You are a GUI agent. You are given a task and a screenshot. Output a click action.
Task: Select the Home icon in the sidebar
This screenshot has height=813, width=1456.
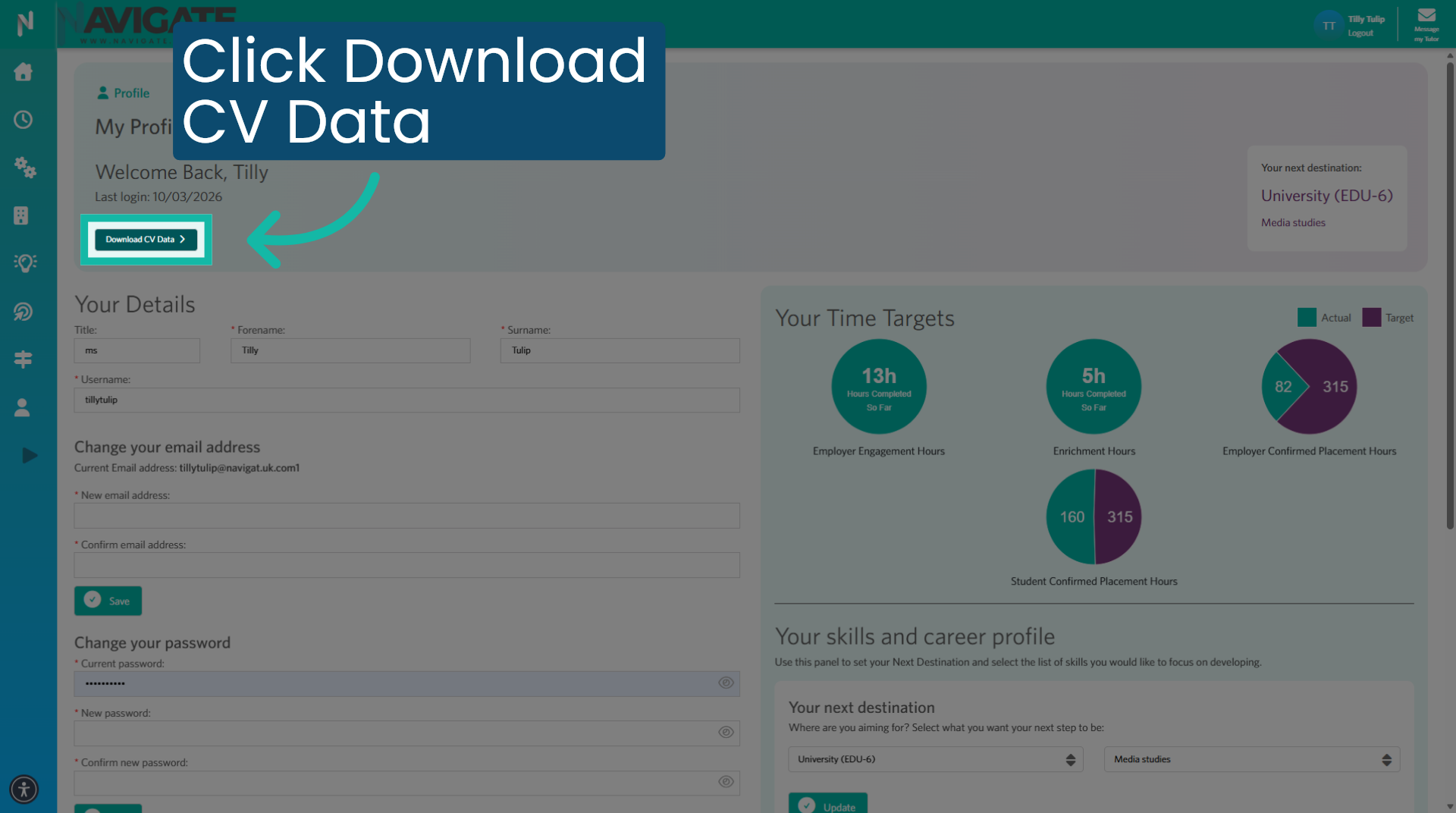point(24,71)
